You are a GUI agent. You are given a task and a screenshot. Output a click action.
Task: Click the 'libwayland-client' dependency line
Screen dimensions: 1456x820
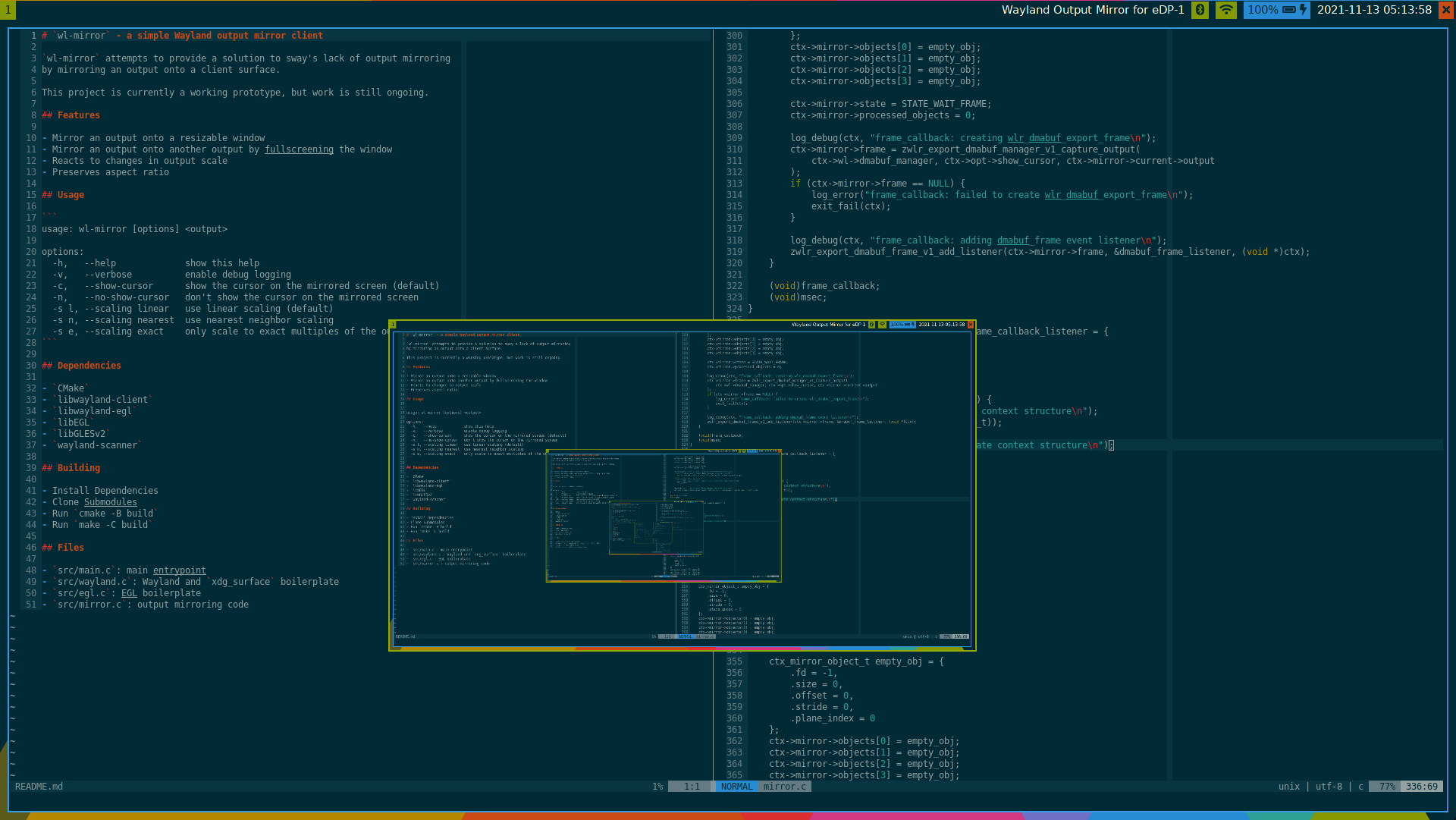tap(97, 400)
